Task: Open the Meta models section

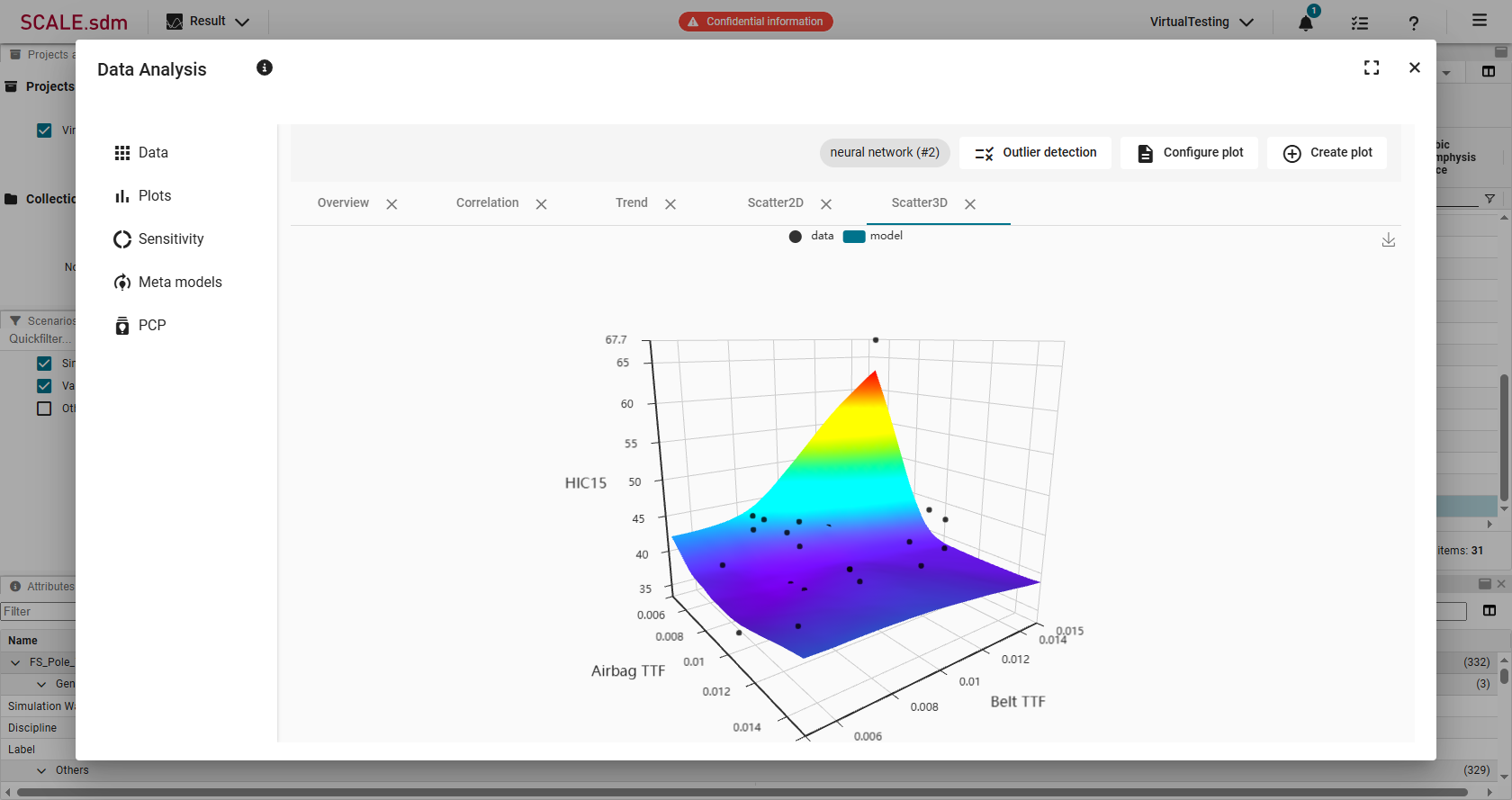Action: [x=168, y=283]
